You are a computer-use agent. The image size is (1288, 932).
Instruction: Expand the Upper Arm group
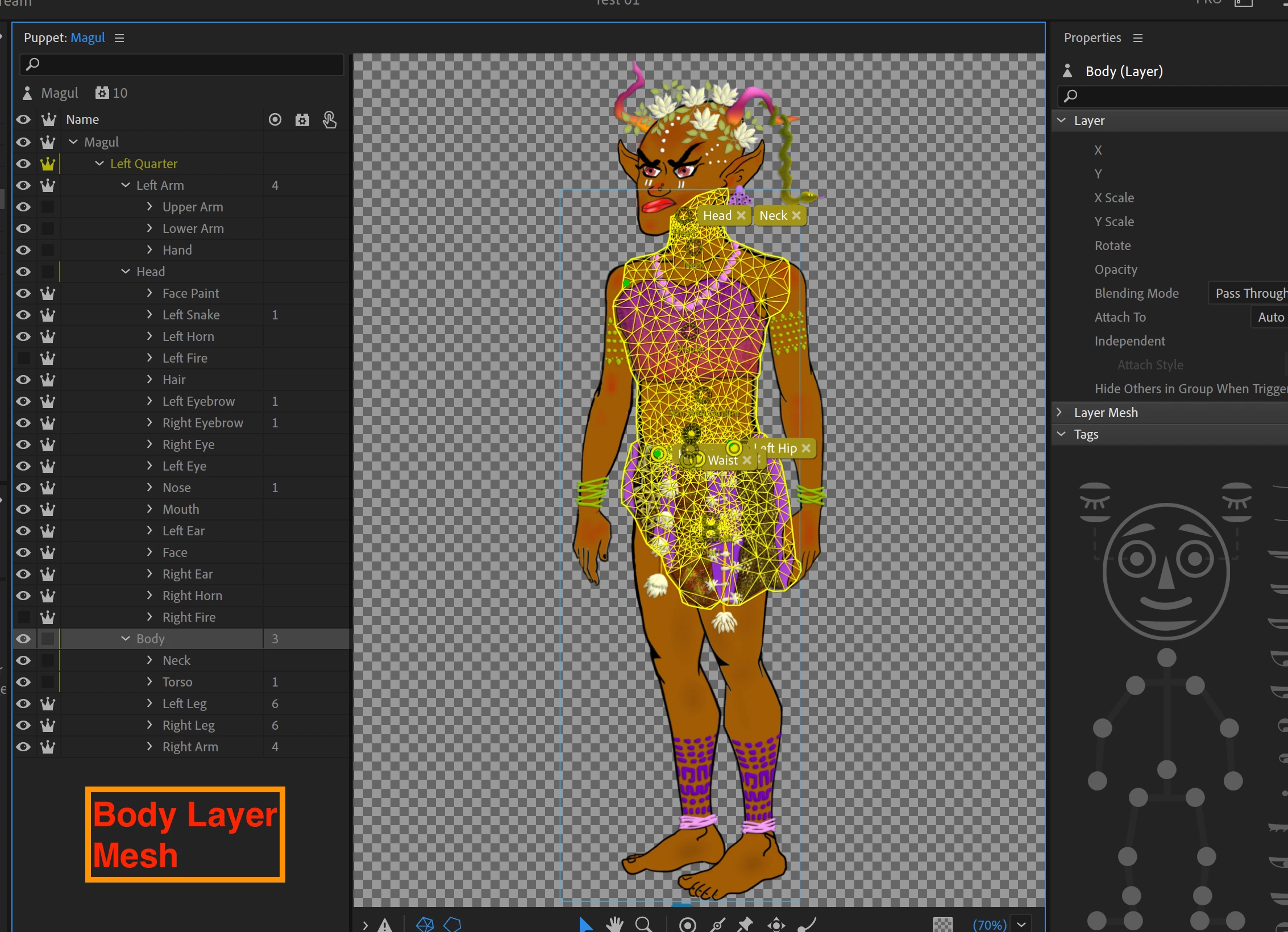[149, 207]
